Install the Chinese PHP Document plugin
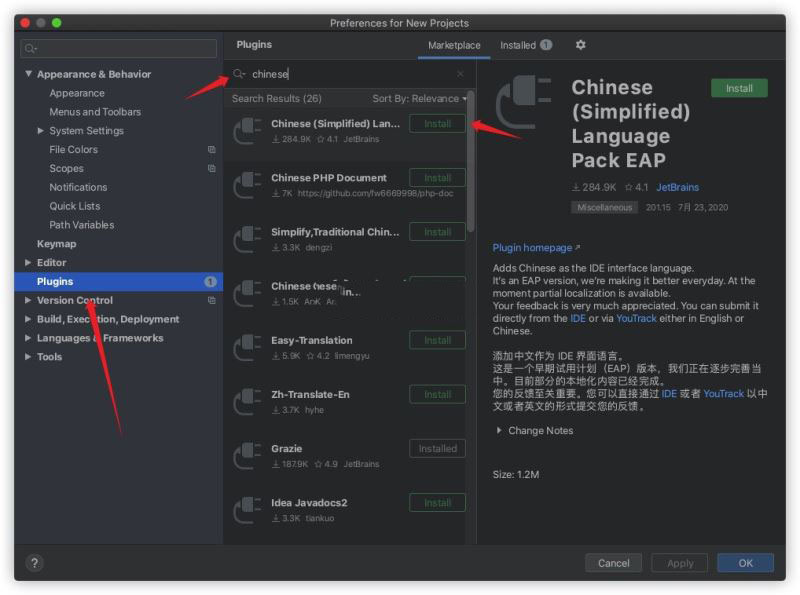 click(x=437, y=178)
